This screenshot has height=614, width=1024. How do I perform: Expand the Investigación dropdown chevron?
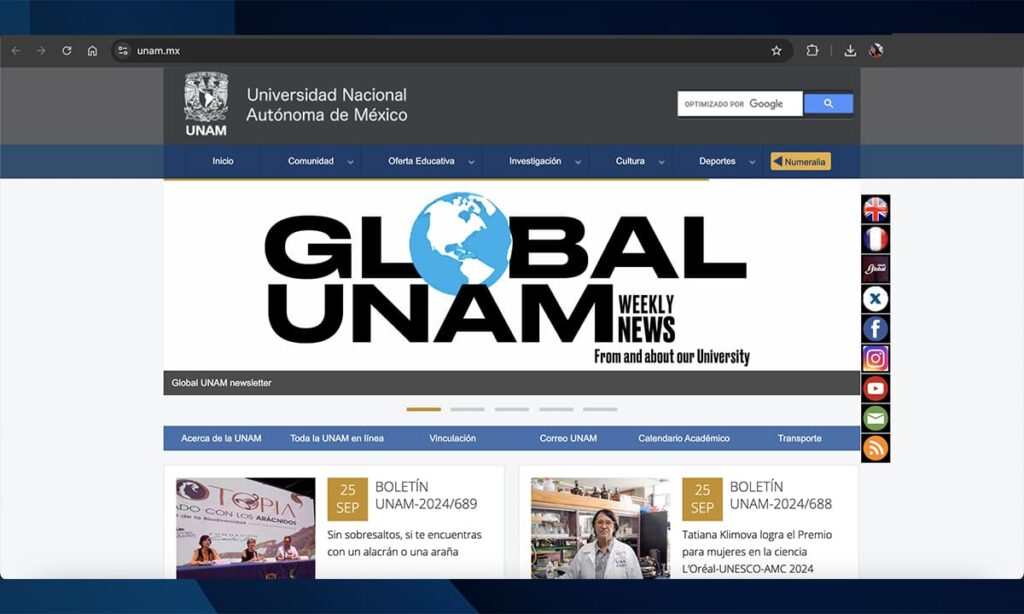click(578, 163)
